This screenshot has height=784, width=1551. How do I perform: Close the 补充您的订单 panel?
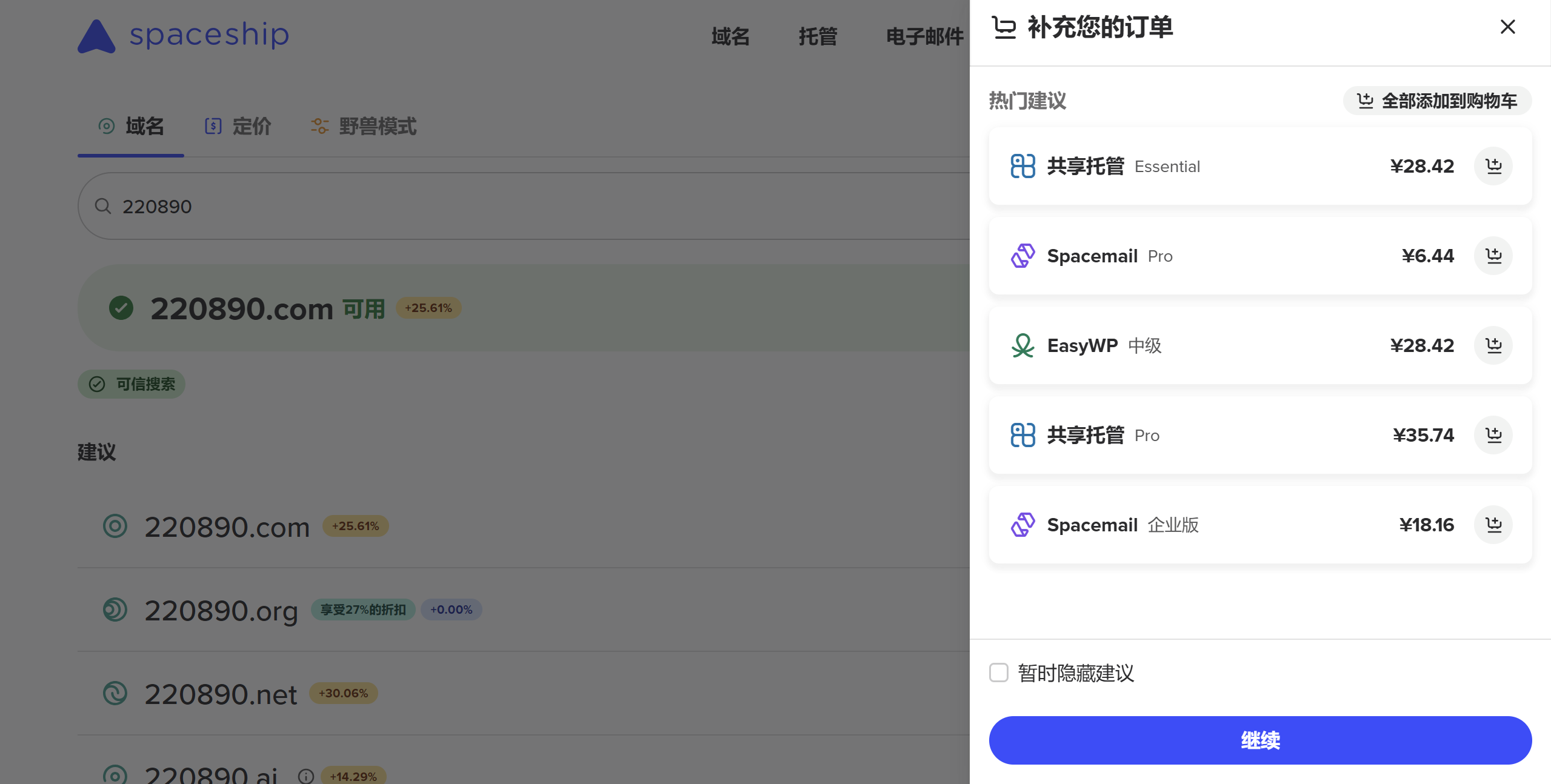(x=1507, y=27)
